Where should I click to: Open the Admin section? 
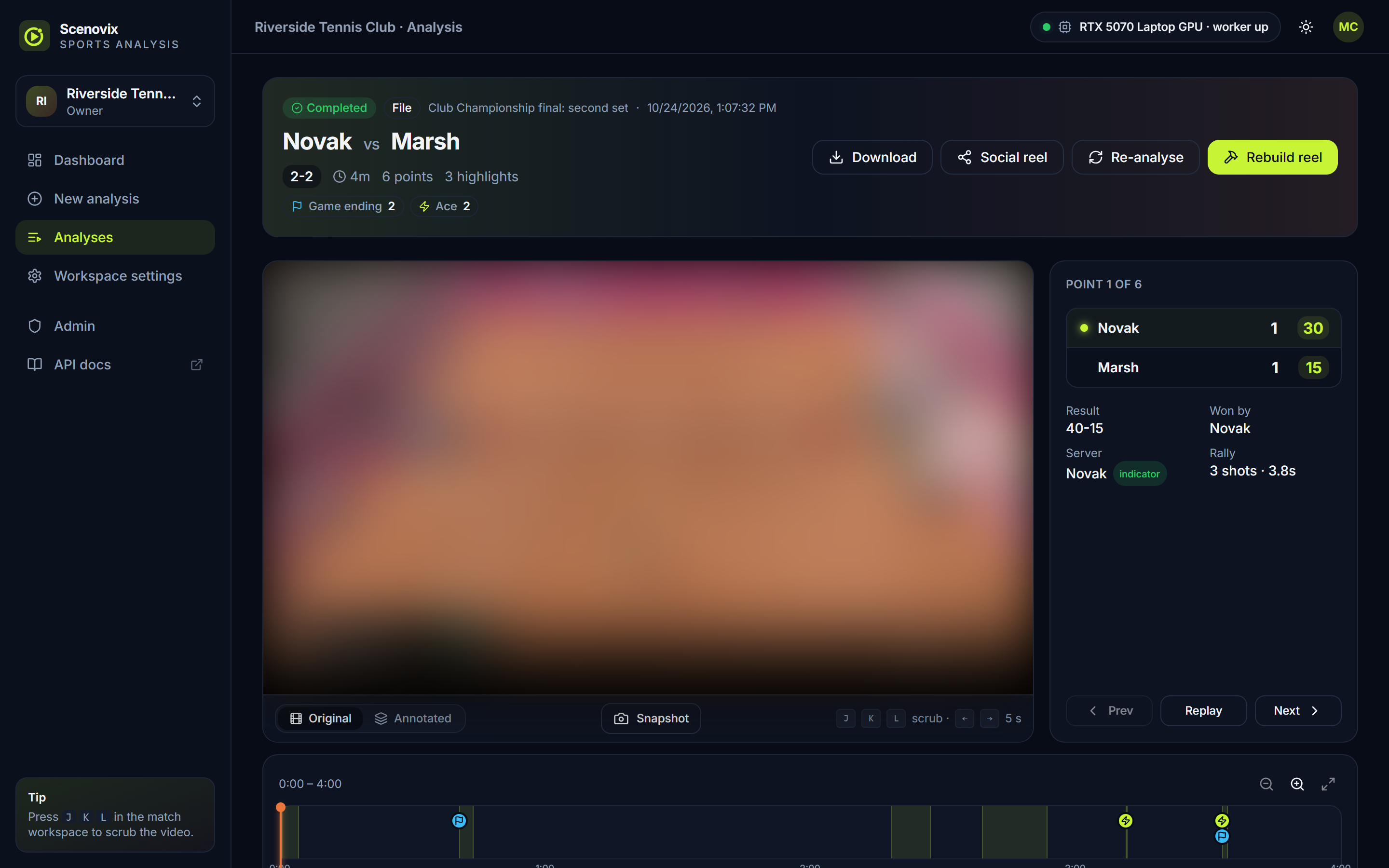115,326
